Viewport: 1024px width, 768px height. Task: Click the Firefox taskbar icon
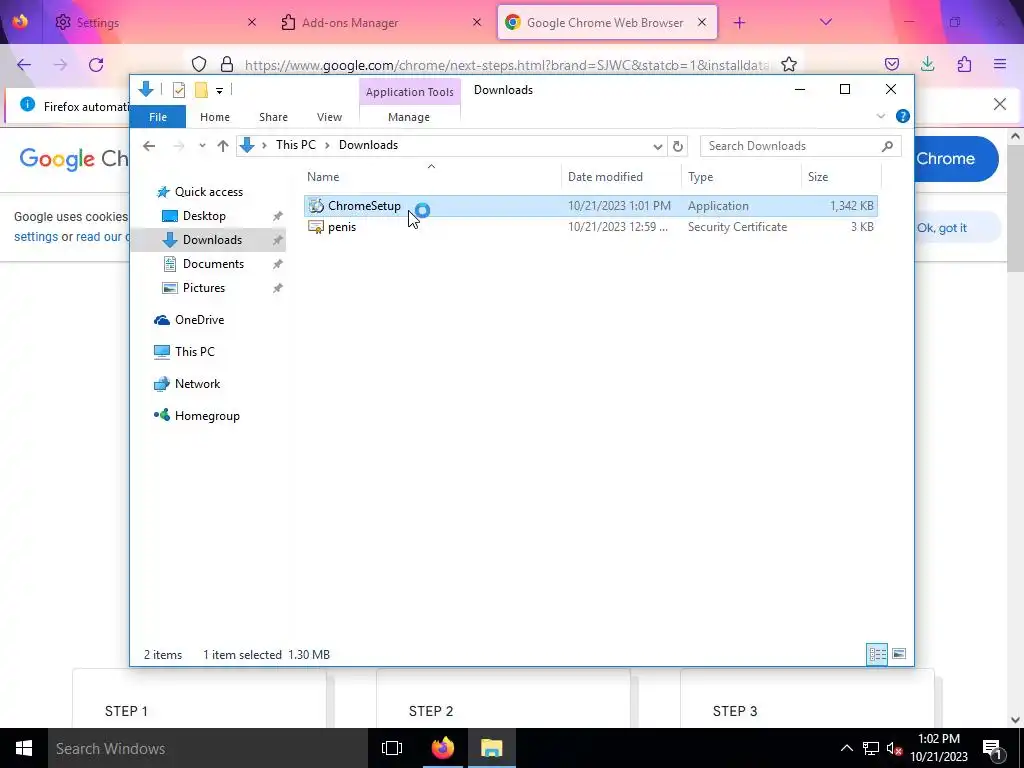click(x=443, y=748)
